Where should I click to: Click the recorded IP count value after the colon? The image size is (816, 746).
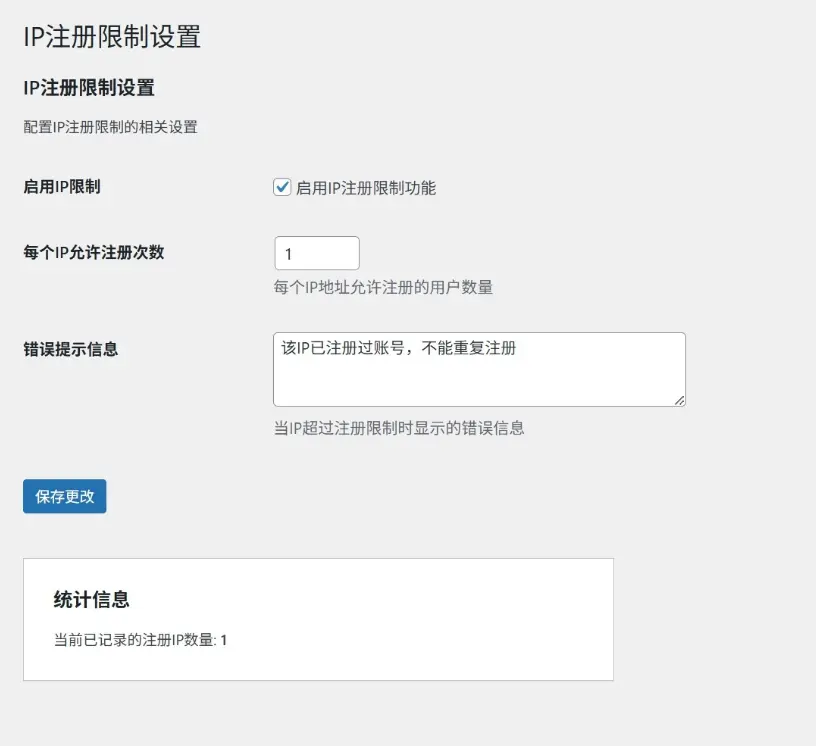224,640
